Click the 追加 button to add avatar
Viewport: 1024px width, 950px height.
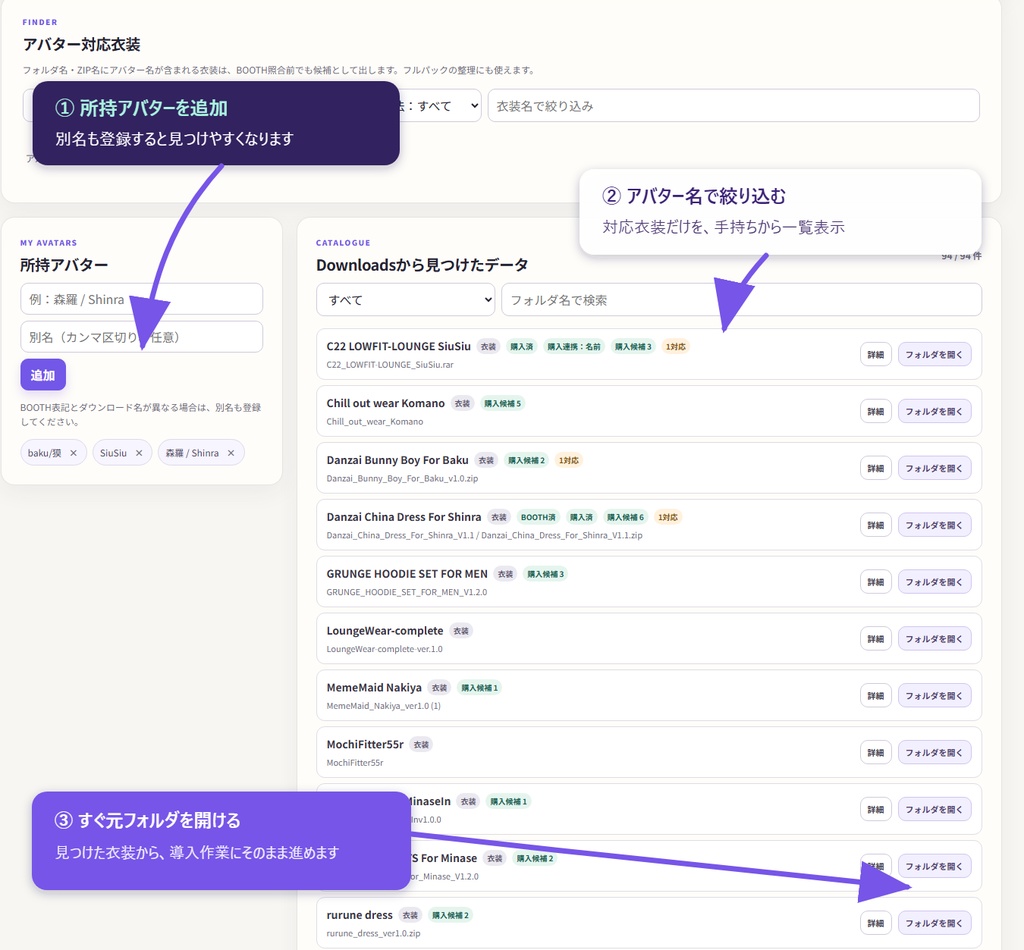(x=43, y=375)
